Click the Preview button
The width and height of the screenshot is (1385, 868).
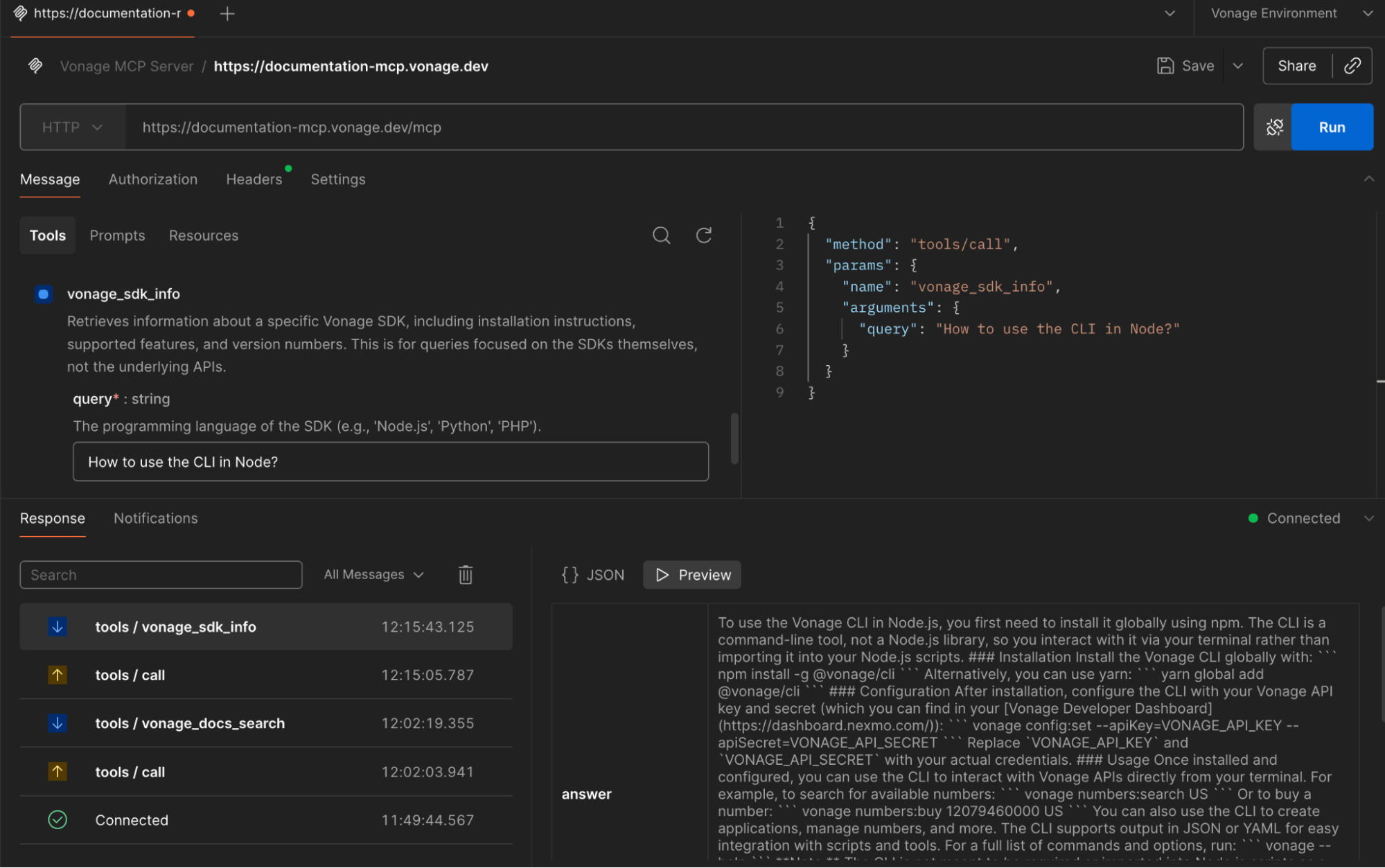(x=691, y=574)
